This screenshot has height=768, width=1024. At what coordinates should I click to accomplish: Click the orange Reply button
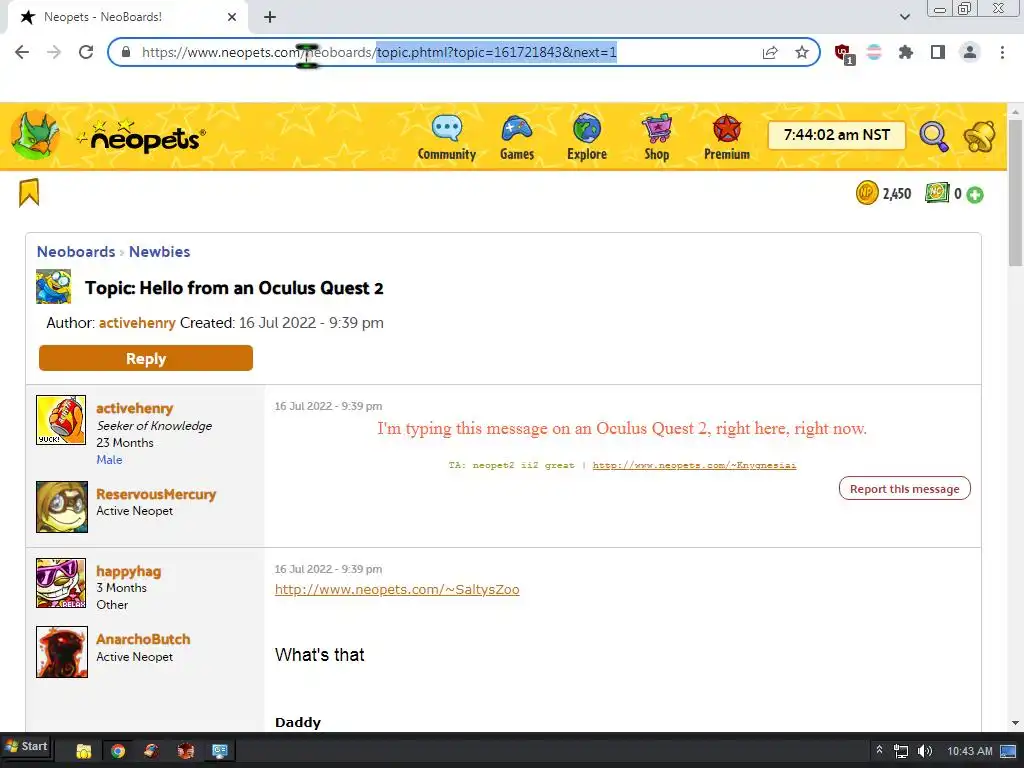click(146, 359)
